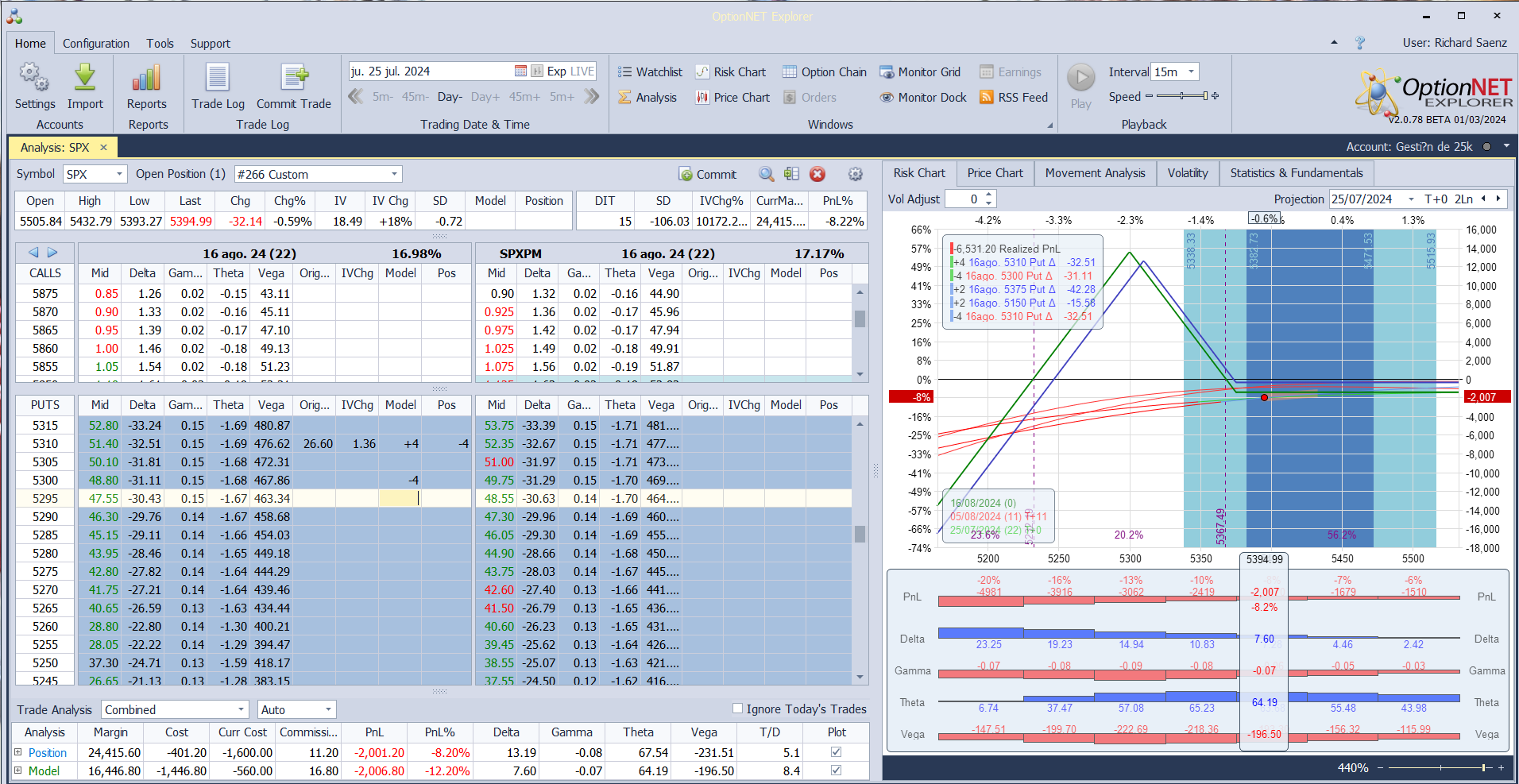Increase Vol Adjust with up stepper

tap(989, 195)
